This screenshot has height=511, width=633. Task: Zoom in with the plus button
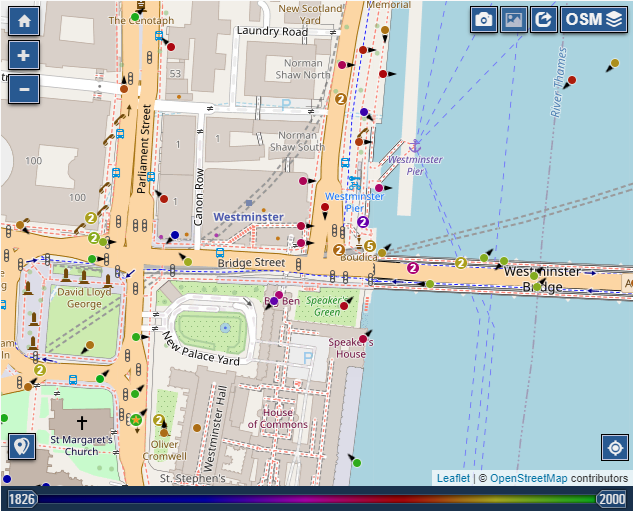coord(24,55)
